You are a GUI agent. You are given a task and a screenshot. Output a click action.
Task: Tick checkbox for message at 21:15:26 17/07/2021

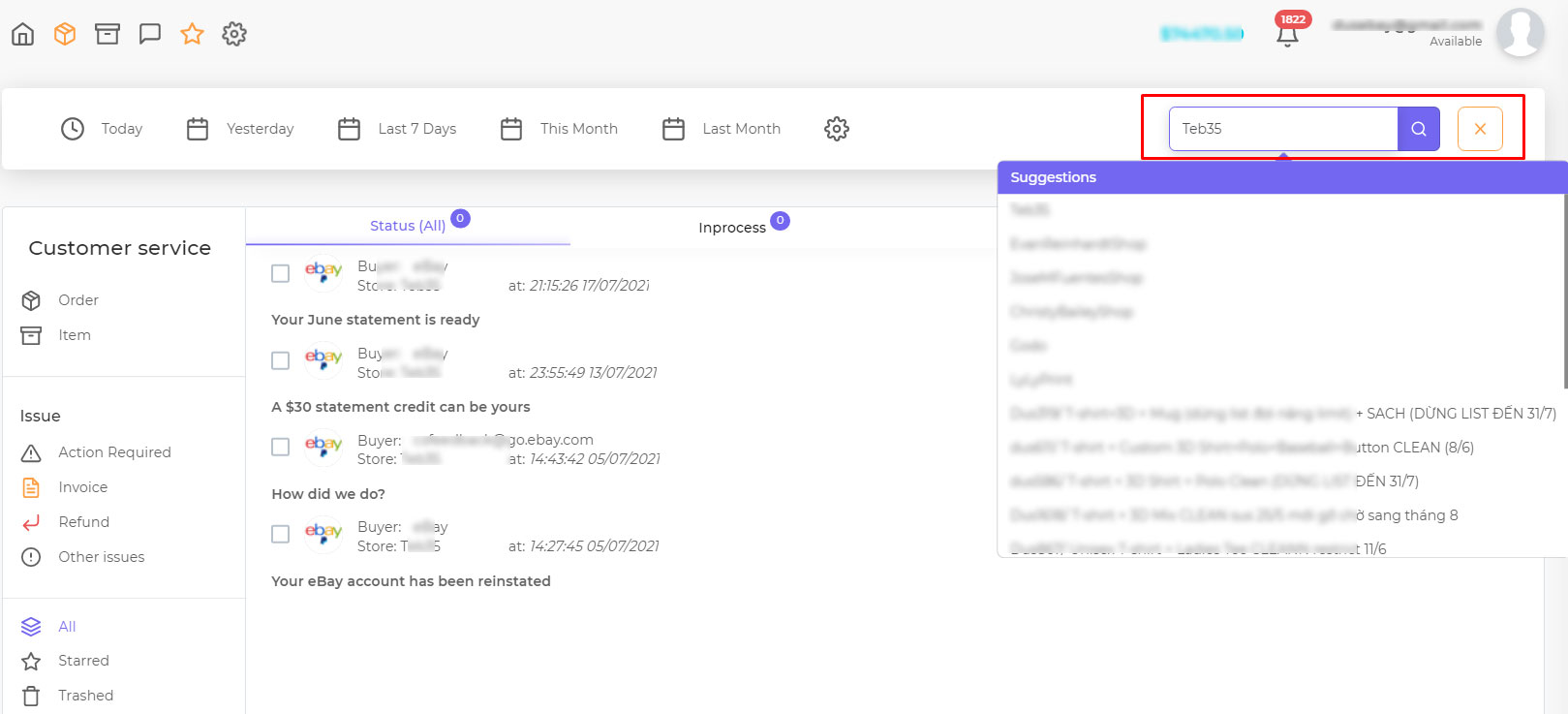pos(281,274)
